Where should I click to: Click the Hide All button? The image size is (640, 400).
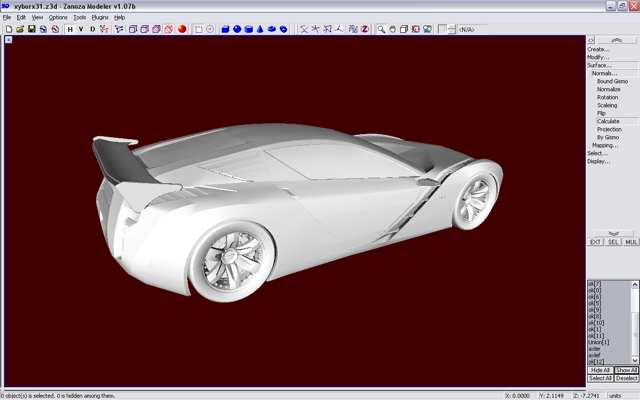[x=600, y=370]
